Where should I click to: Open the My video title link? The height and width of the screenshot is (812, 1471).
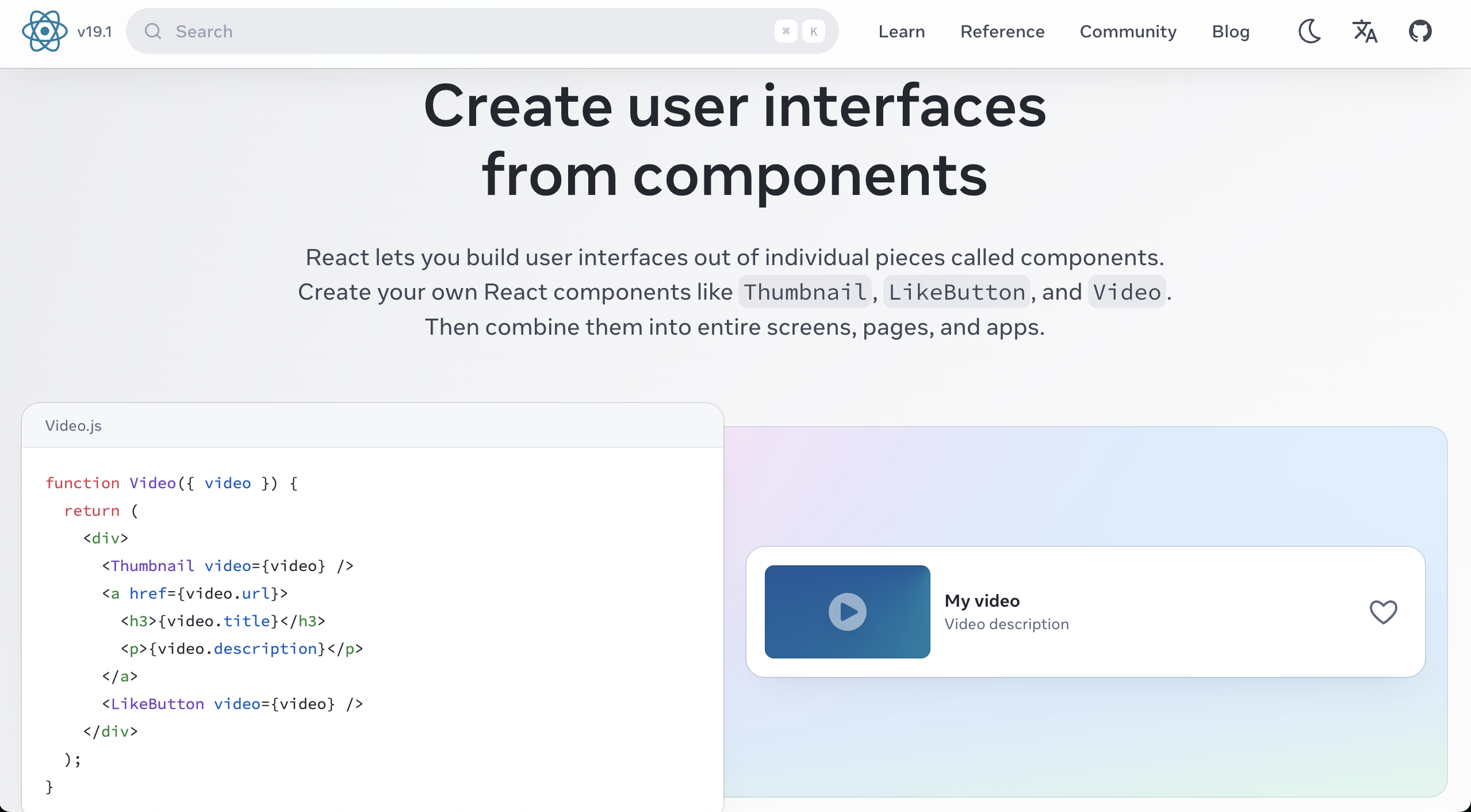982,601
